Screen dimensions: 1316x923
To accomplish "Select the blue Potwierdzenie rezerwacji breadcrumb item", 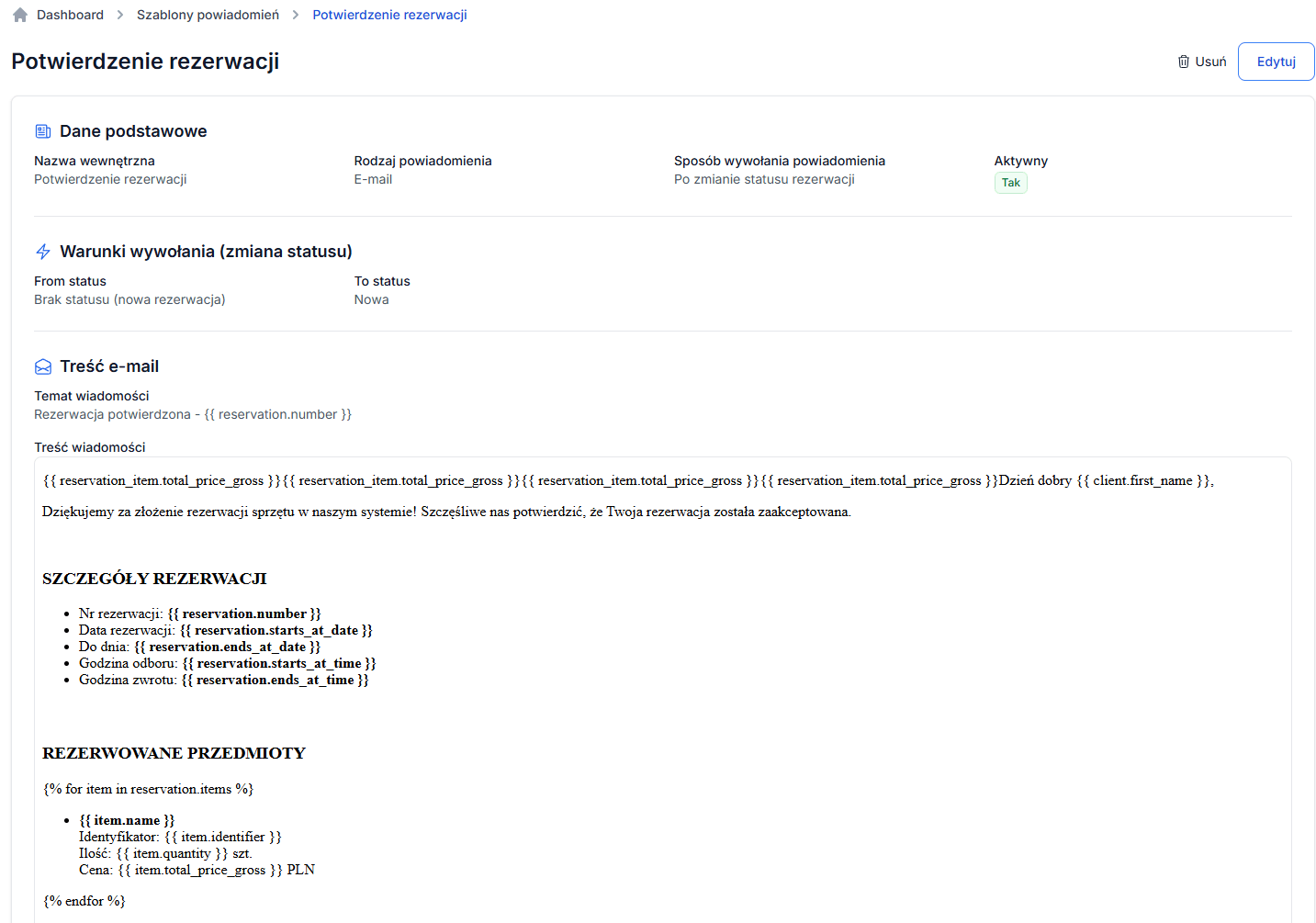I will [389, 15].
